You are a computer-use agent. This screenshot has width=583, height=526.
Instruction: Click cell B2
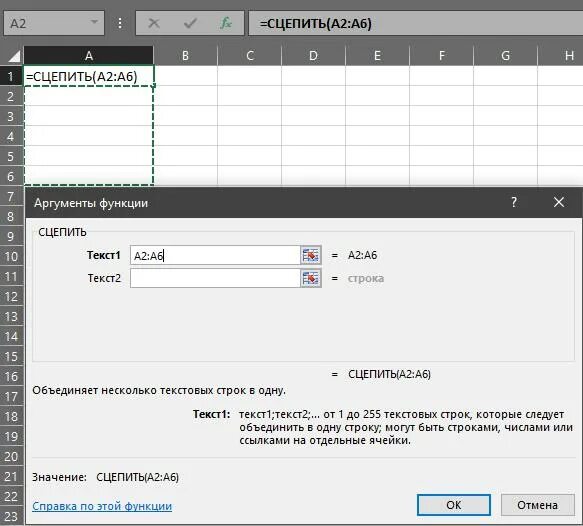186,96
